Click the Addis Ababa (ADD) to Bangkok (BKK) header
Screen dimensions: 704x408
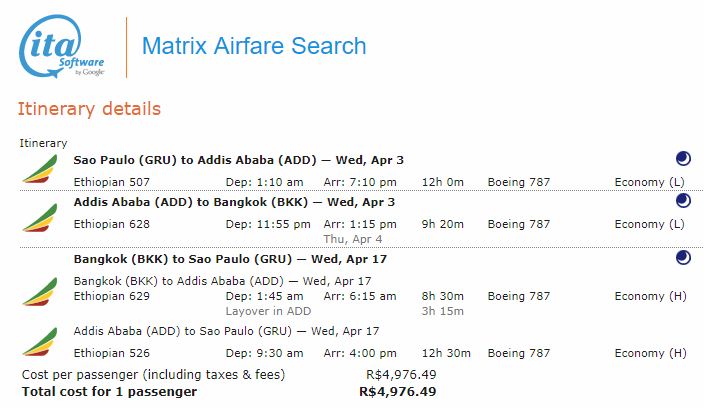click(x=234, y=202)
